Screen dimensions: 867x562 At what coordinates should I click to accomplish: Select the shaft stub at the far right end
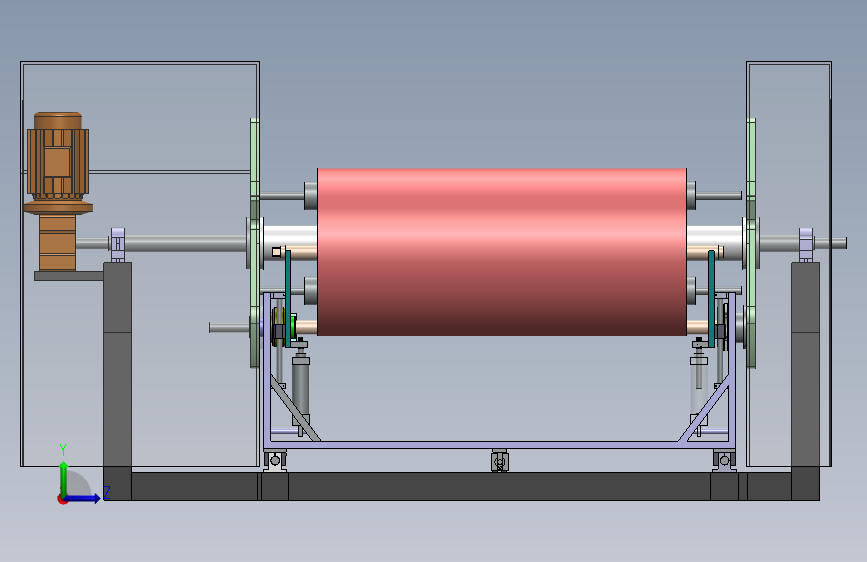pos(831,243)
